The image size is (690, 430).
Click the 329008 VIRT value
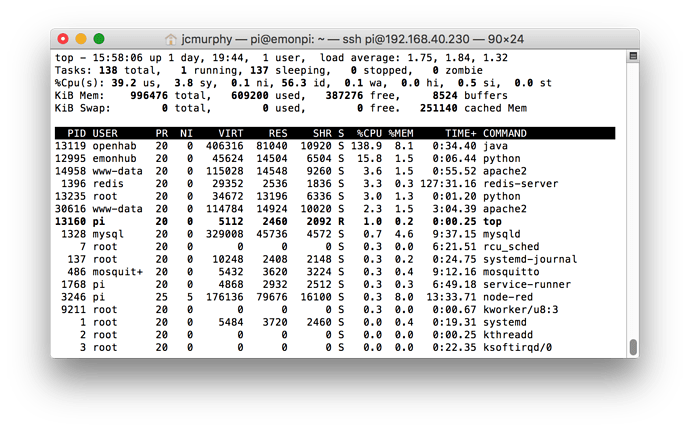(x=224, y=234)
